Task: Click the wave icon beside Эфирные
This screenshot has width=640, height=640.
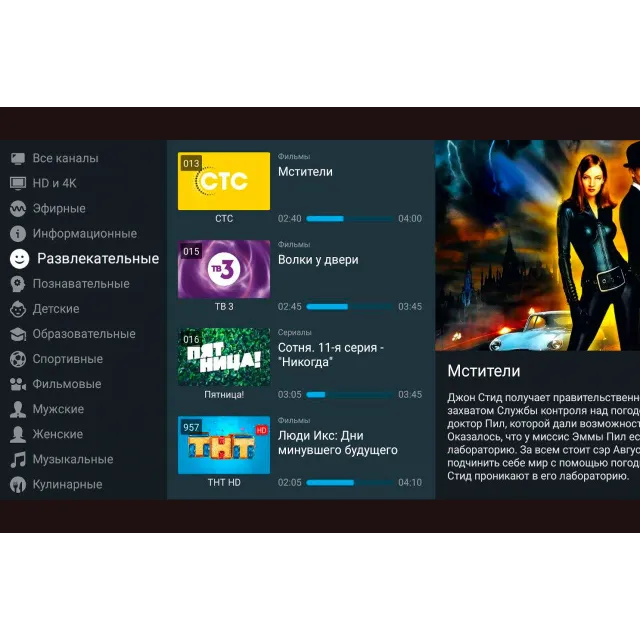Action: (x=18, y=209)
